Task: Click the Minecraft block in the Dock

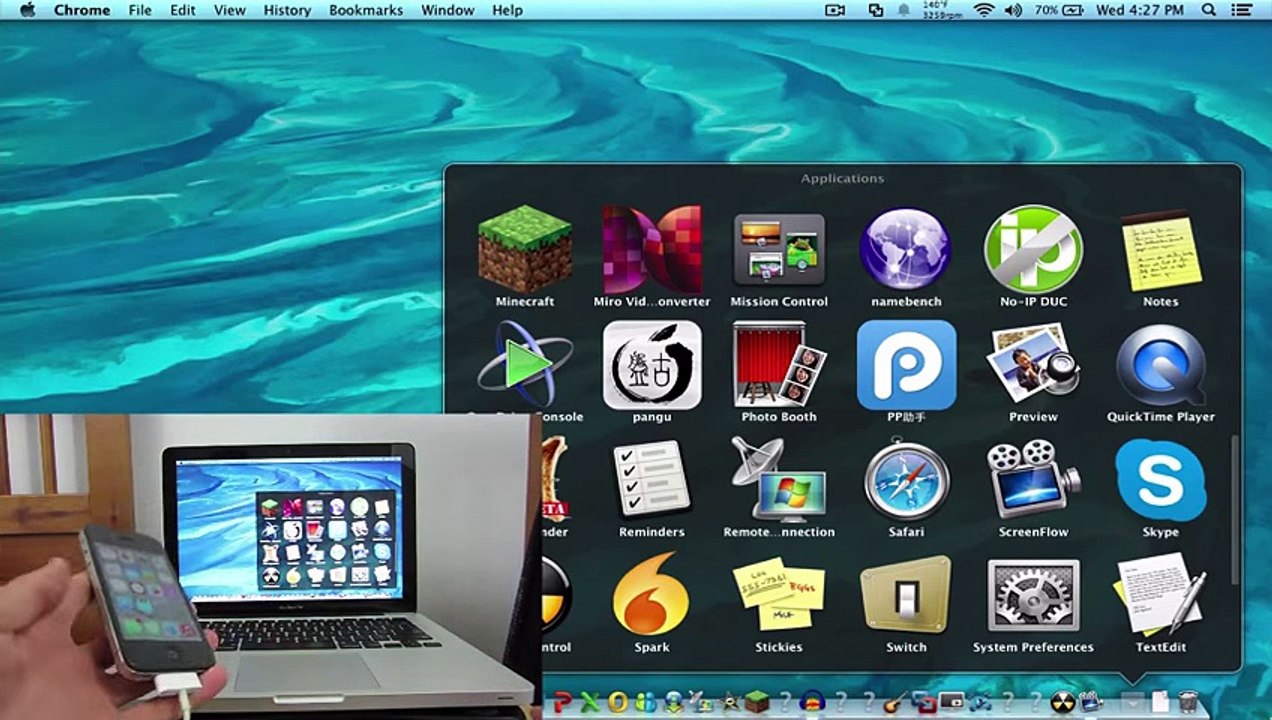Action: [x=757, y=702]
